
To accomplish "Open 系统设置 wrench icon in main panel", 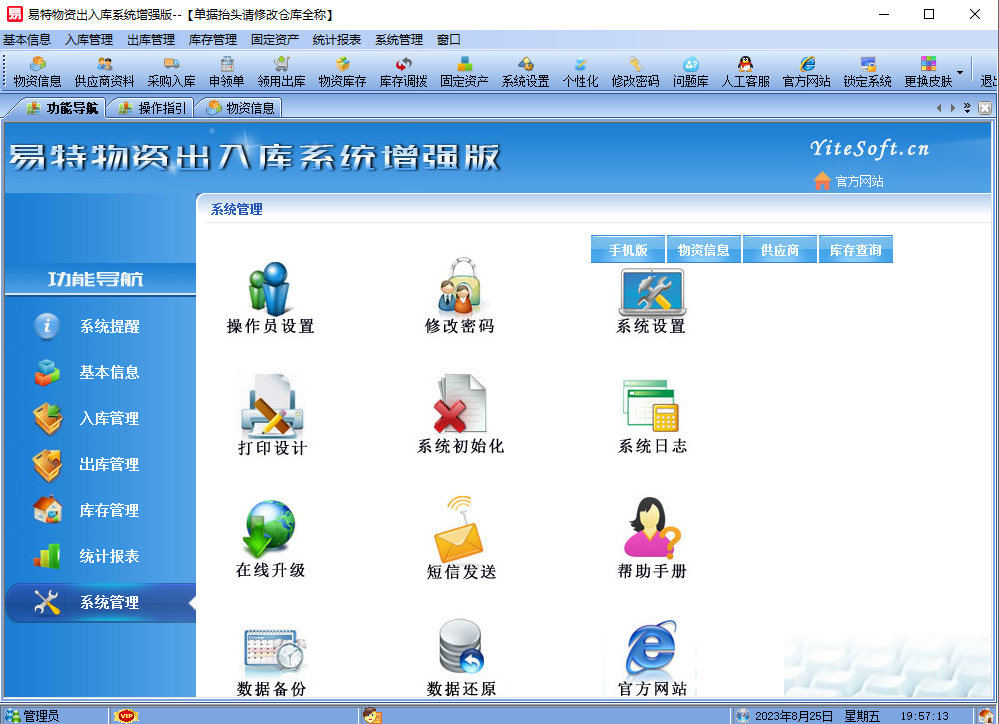I will click(651, 301).
